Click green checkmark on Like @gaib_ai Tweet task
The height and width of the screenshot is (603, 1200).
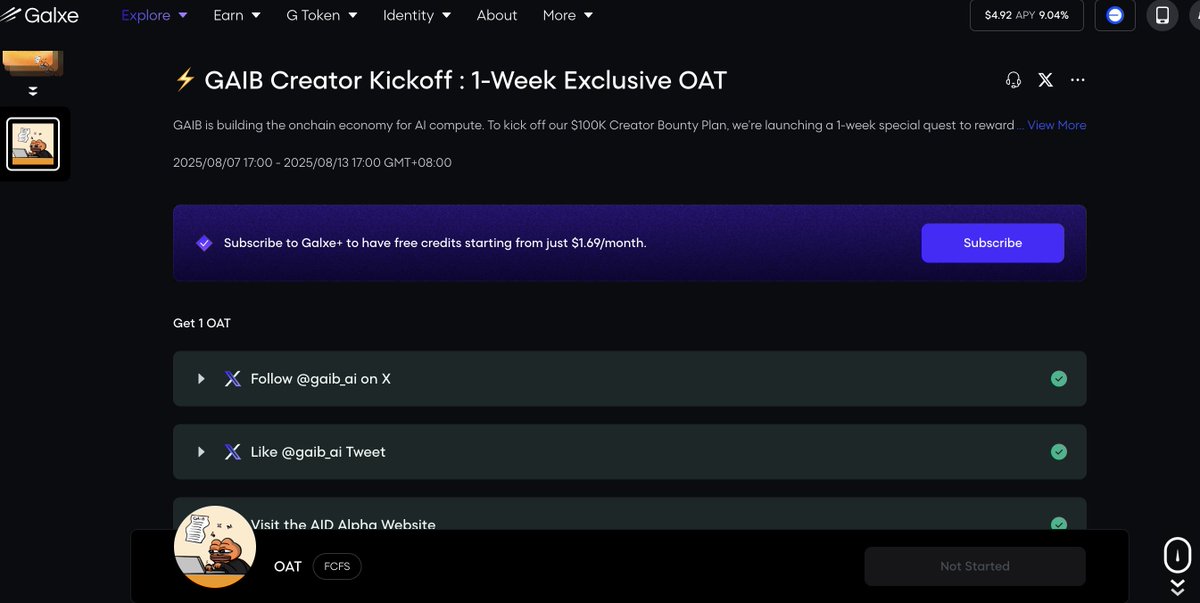point(1059,452)
